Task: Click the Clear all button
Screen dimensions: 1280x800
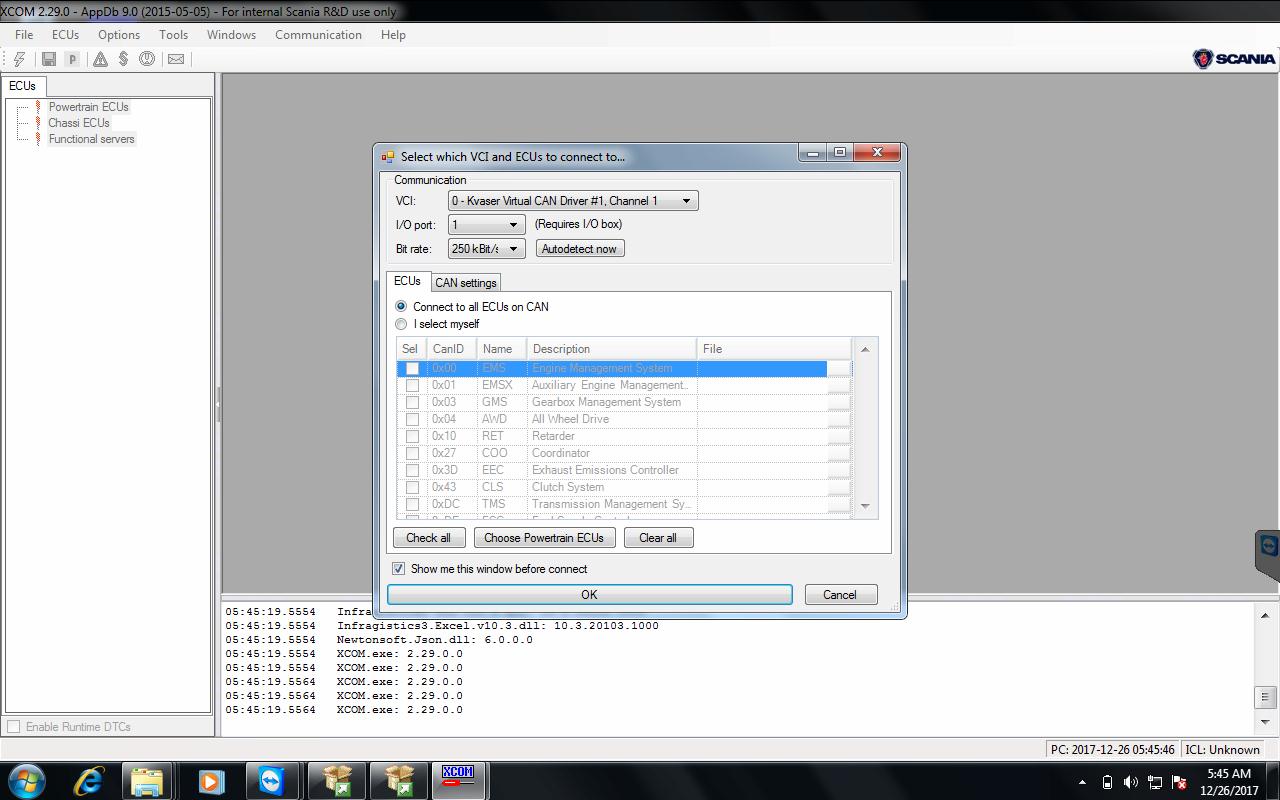Action: click(658, 538)
